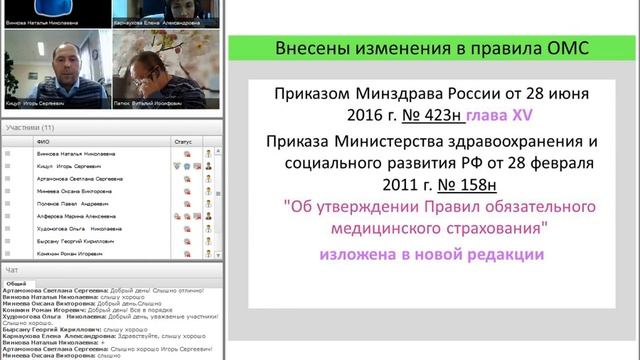Click underlined '№ 423н' on the slide
Screen dimensions: 640x360
point(431,115)
